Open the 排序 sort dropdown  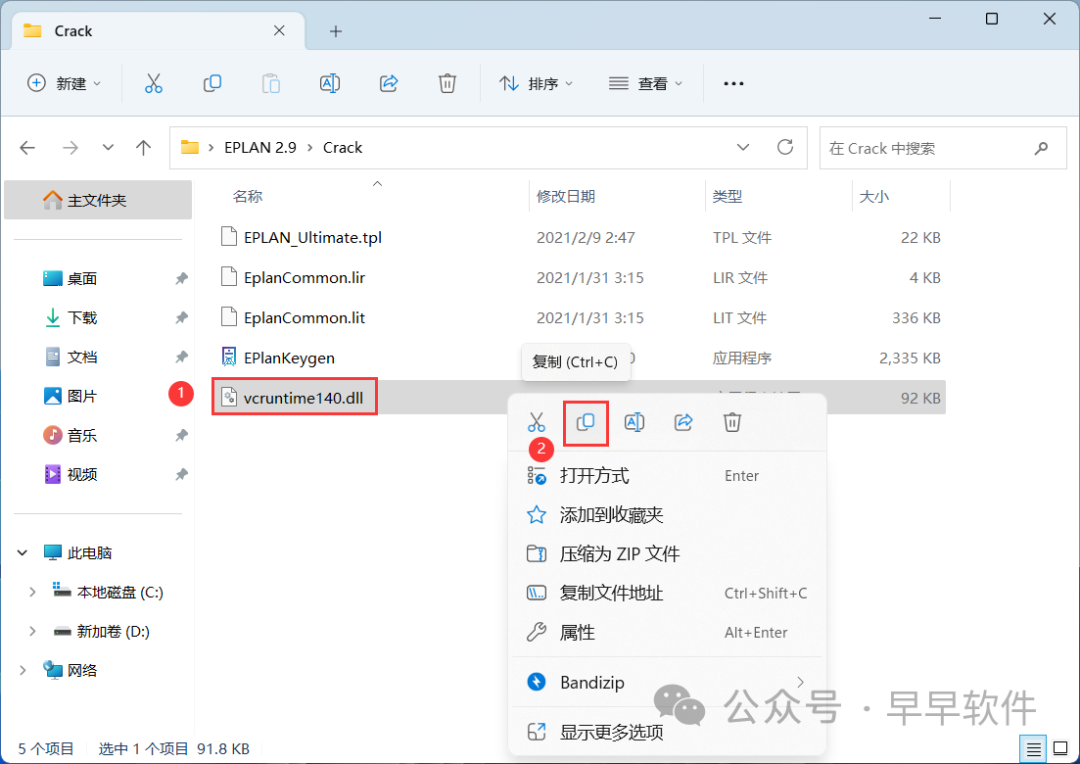536,84
